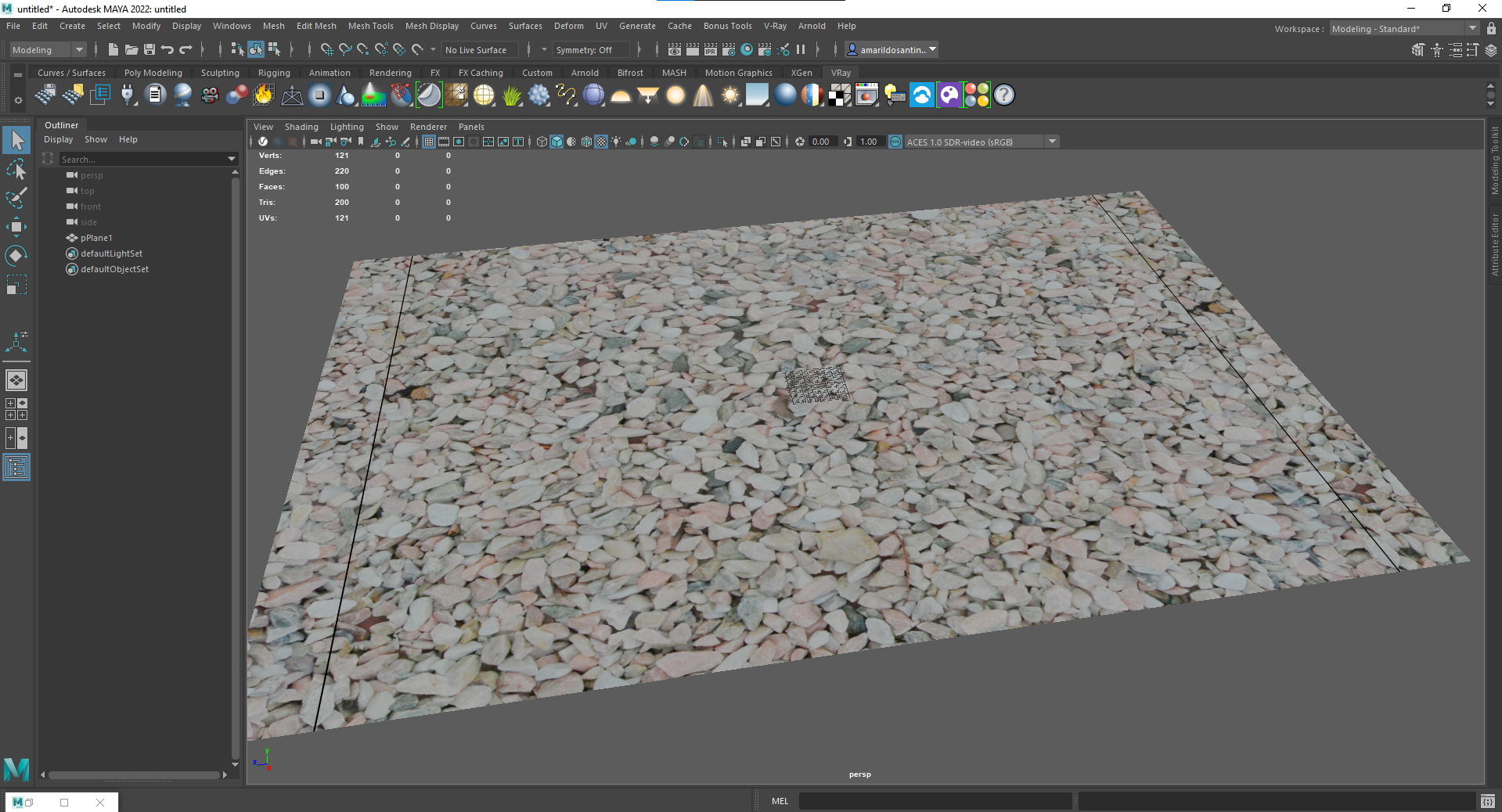The height and width of the screenshot is (812, 1502).
Task: Pause viewport evaluation with the pause icon
Action: click(x=801, y=49)
